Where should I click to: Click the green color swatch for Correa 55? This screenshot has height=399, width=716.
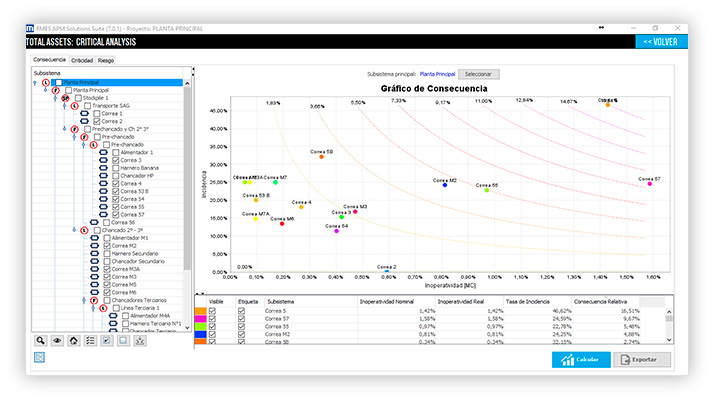[x=200, y=326]
